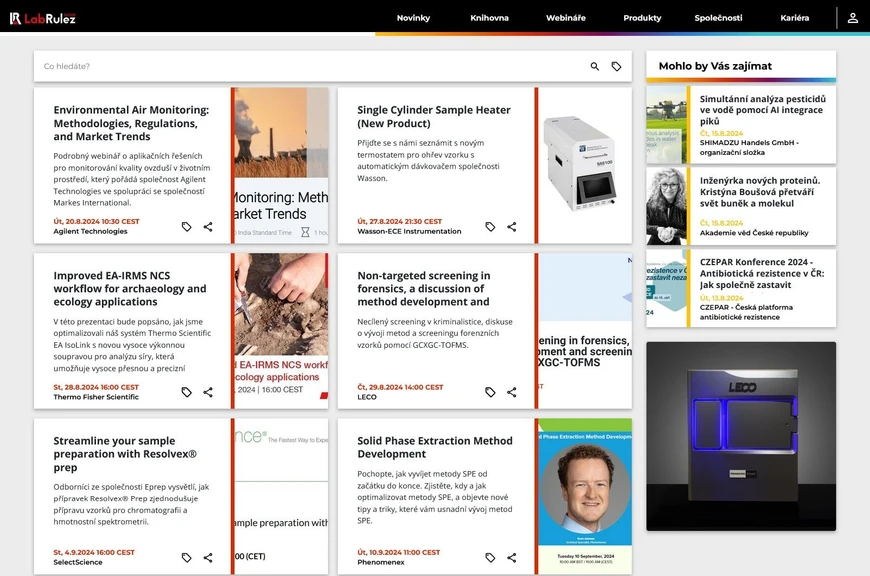Share the Improved EA-IRMS NCS workflow webinar
The width and height of the screenshot is (870, 576).
point(208,392)
